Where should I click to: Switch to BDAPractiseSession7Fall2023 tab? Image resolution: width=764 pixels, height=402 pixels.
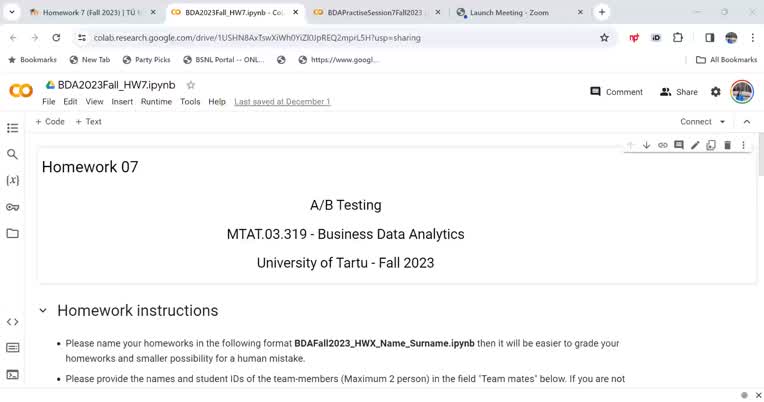click(x=375, y=13)
